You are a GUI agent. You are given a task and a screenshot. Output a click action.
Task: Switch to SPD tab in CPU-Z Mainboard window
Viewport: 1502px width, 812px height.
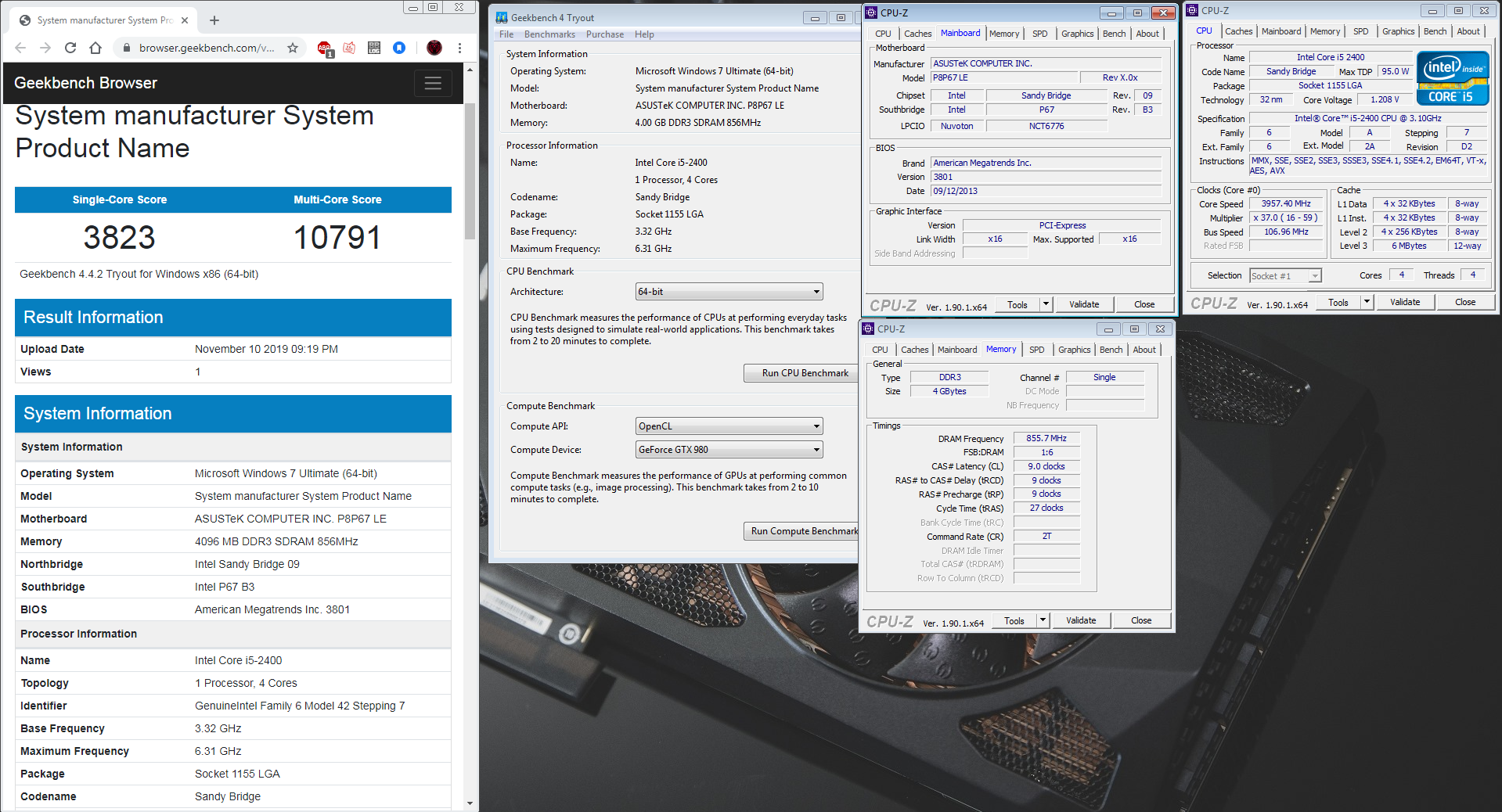[1039, 34]
